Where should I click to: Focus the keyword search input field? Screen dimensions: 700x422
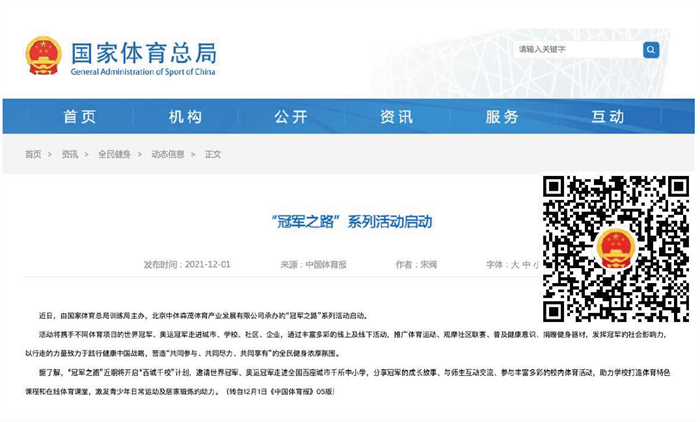576,49
